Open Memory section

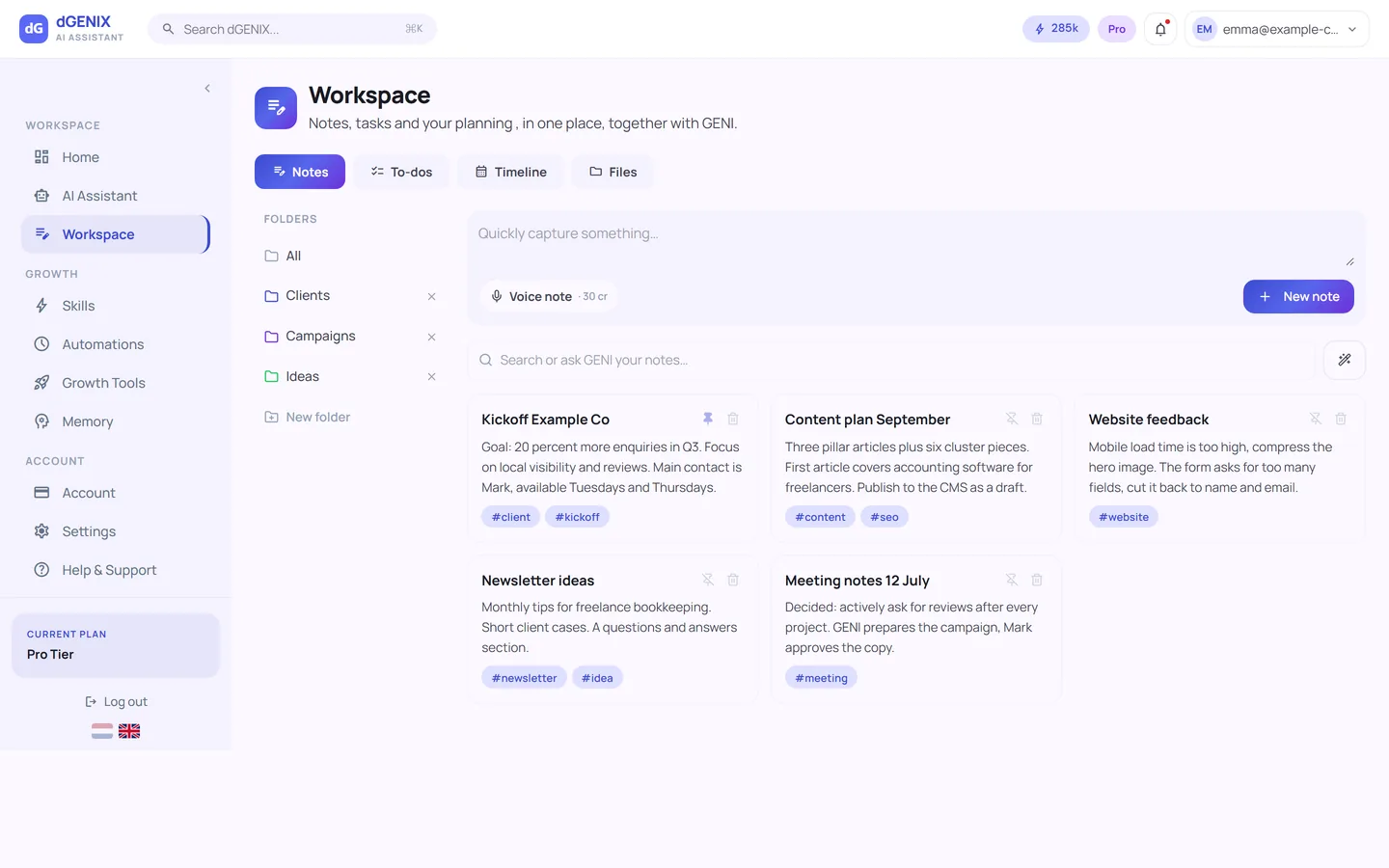point(116,421)
